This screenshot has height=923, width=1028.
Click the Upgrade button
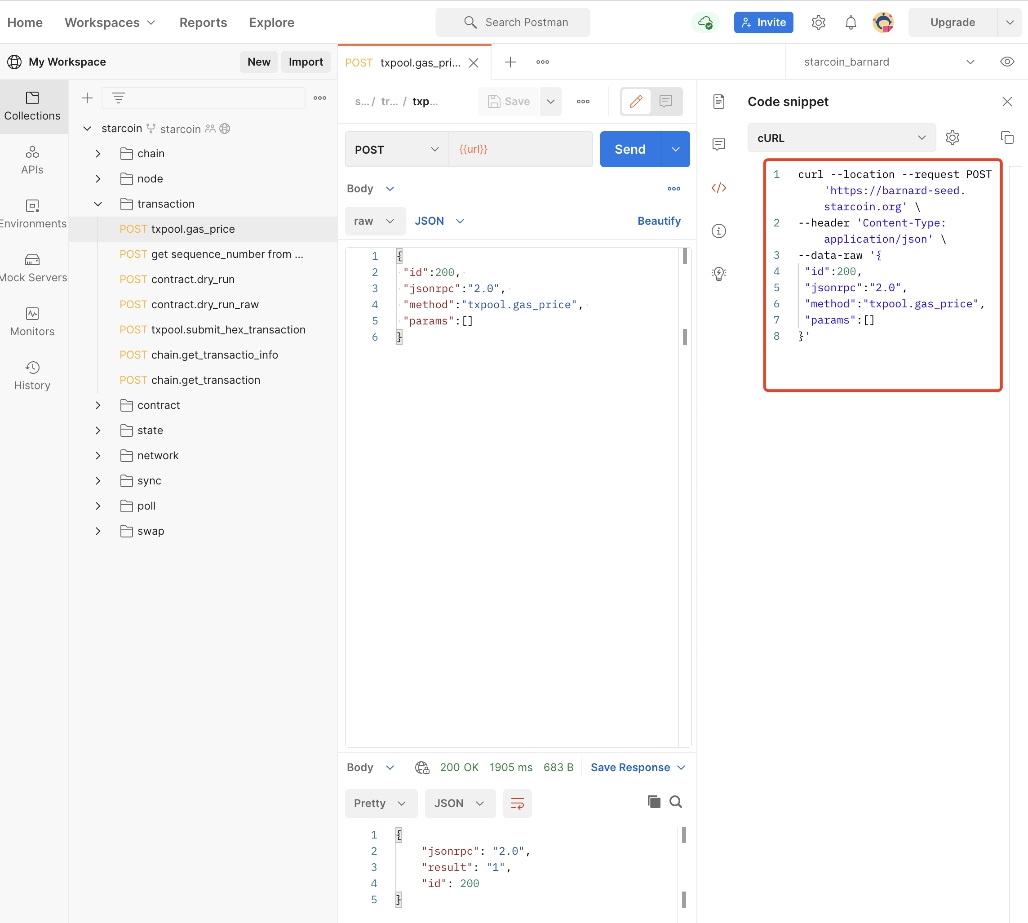point(953,22)
